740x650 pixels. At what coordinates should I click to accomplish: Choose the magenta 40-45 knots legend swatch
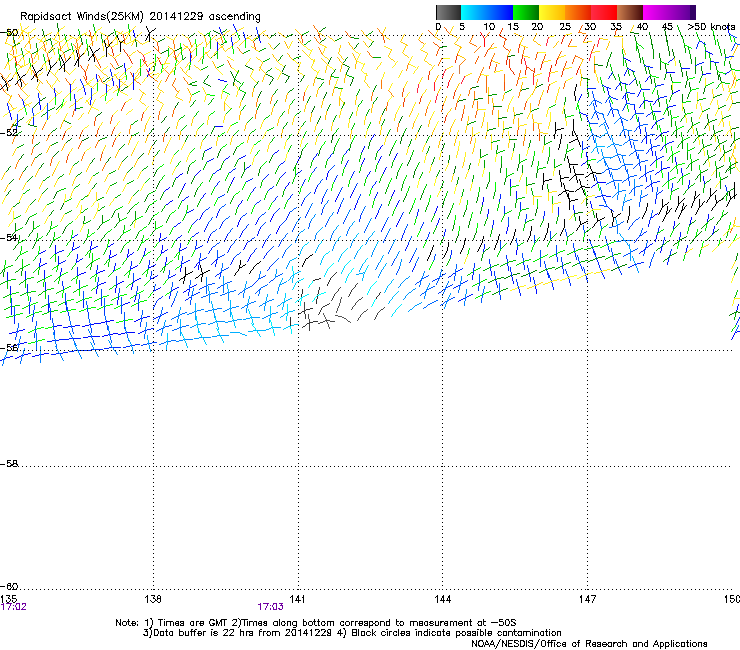pos(656,12)
